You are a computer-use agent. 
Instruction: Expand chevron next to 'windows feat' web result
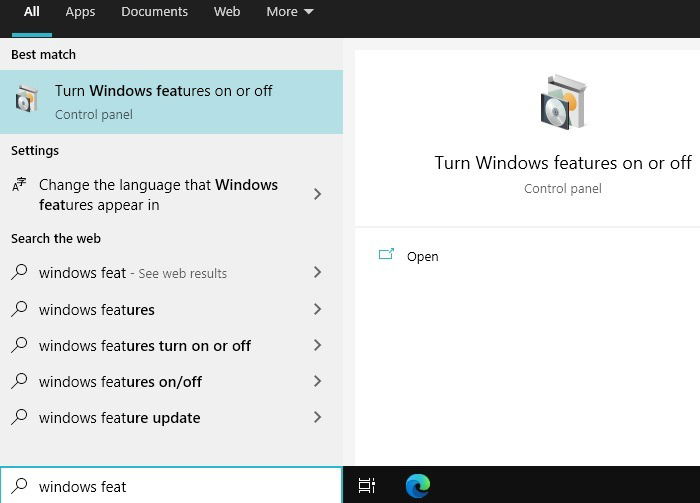(317, 272)
